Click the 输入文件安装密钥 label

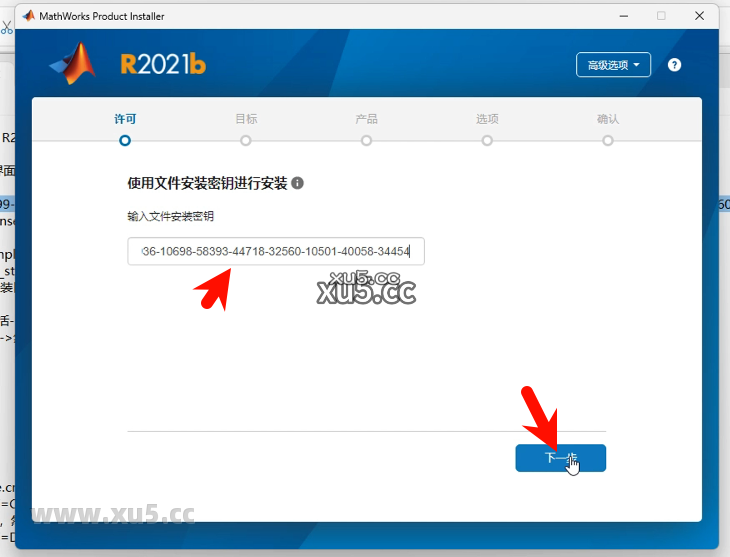pyautogui.click(x=170, y=216)
